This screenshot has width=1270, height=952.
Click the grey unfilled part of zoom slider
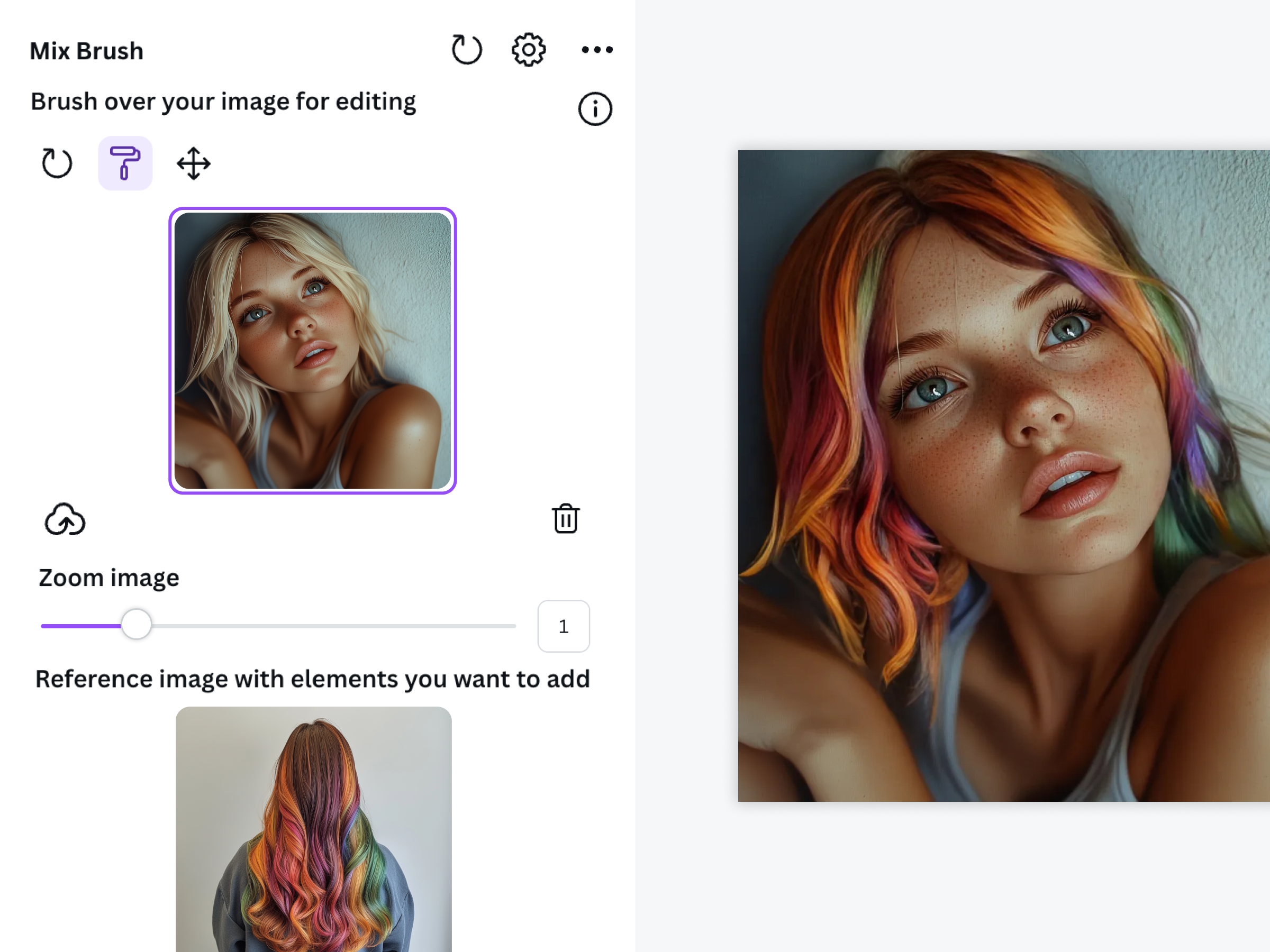[x=333, y=626]
